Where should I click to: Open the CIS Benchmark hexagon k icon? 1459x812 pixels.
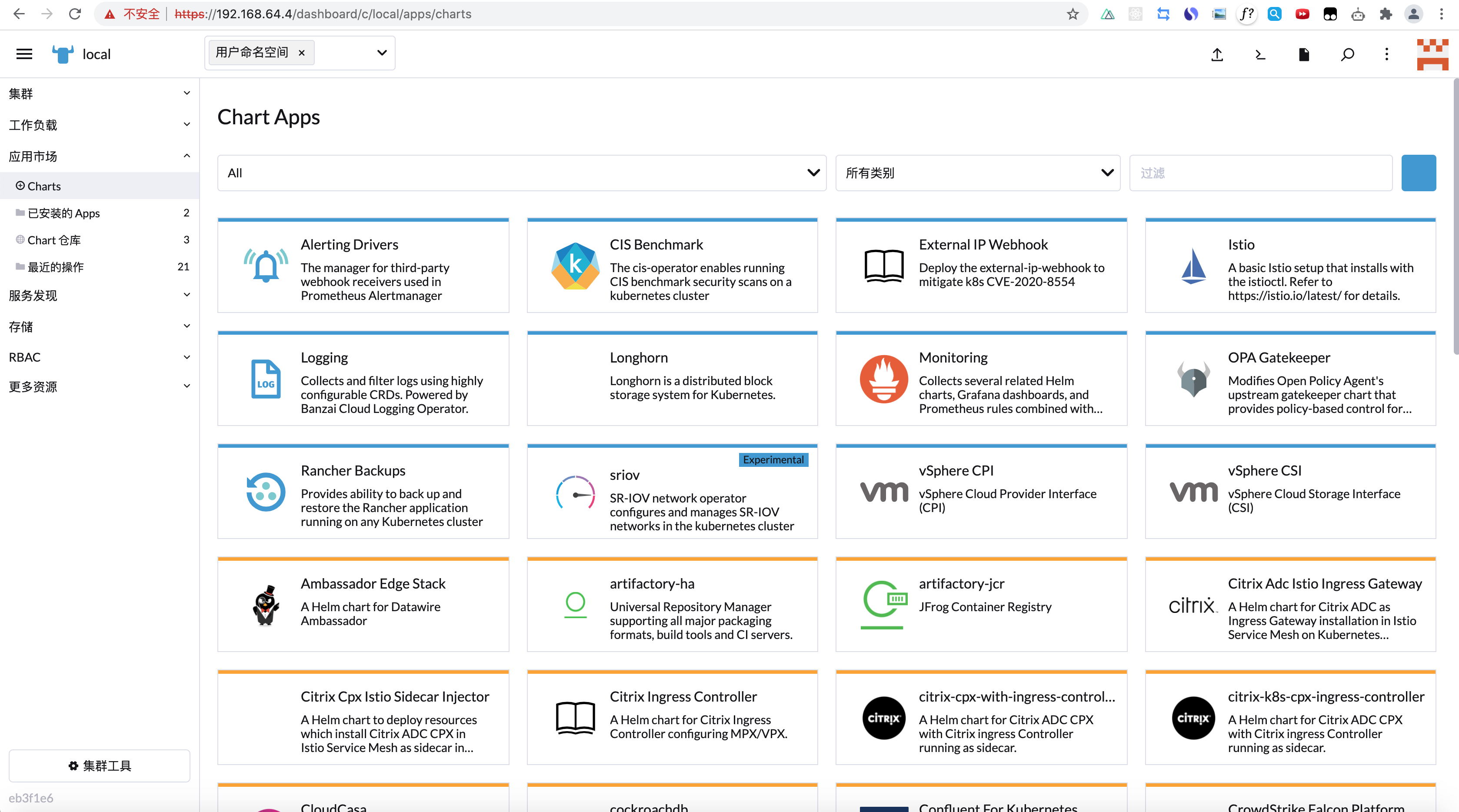[x=575, y=266]
